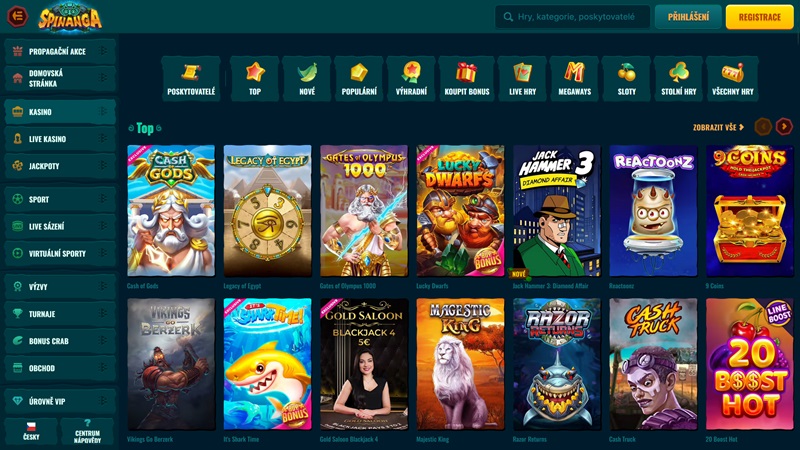This screenshot has height=450, width=800.
Task: Open the Stolní hry clover category
Action: (679, 72)
